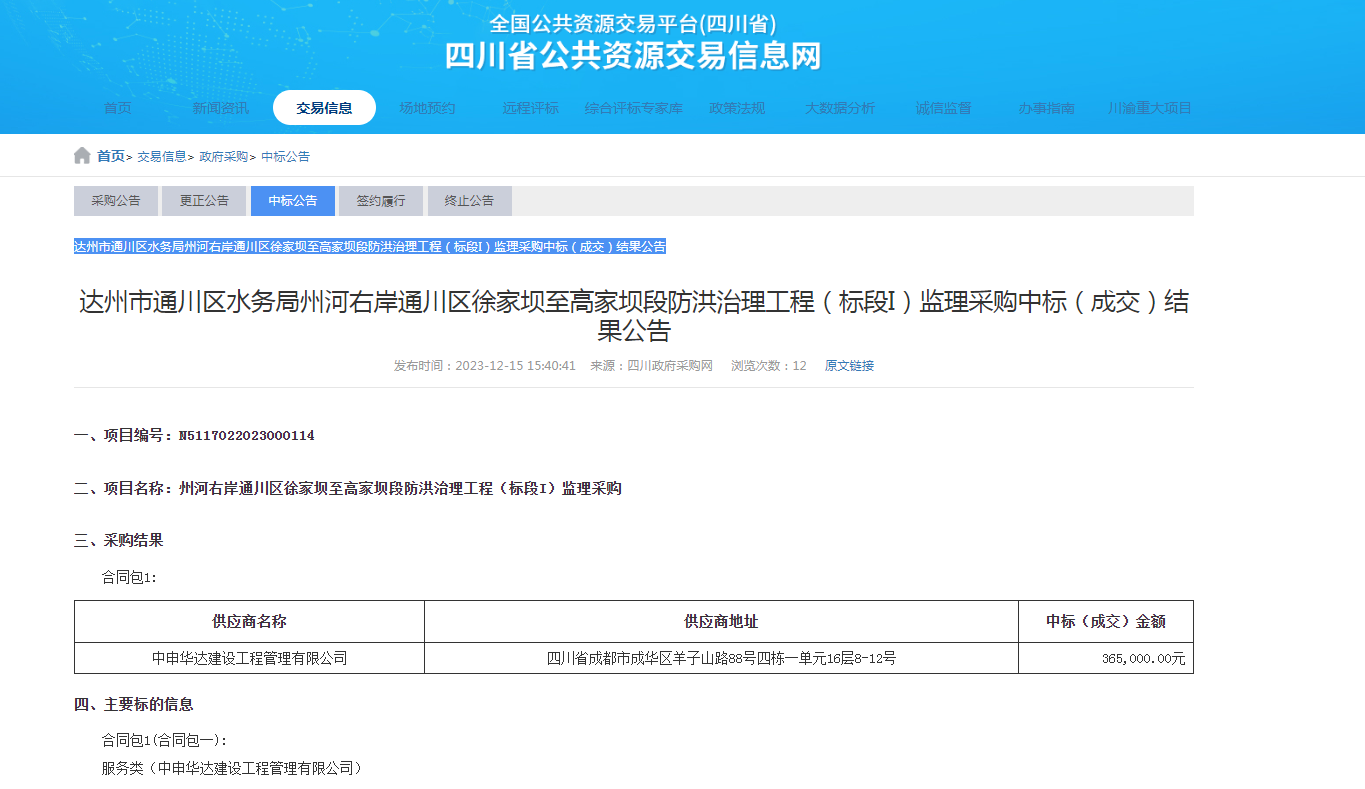This screenshot has height=789, width=1365.
Task: Switch to the 签约履行 tab
Action: tap(381, 201)
